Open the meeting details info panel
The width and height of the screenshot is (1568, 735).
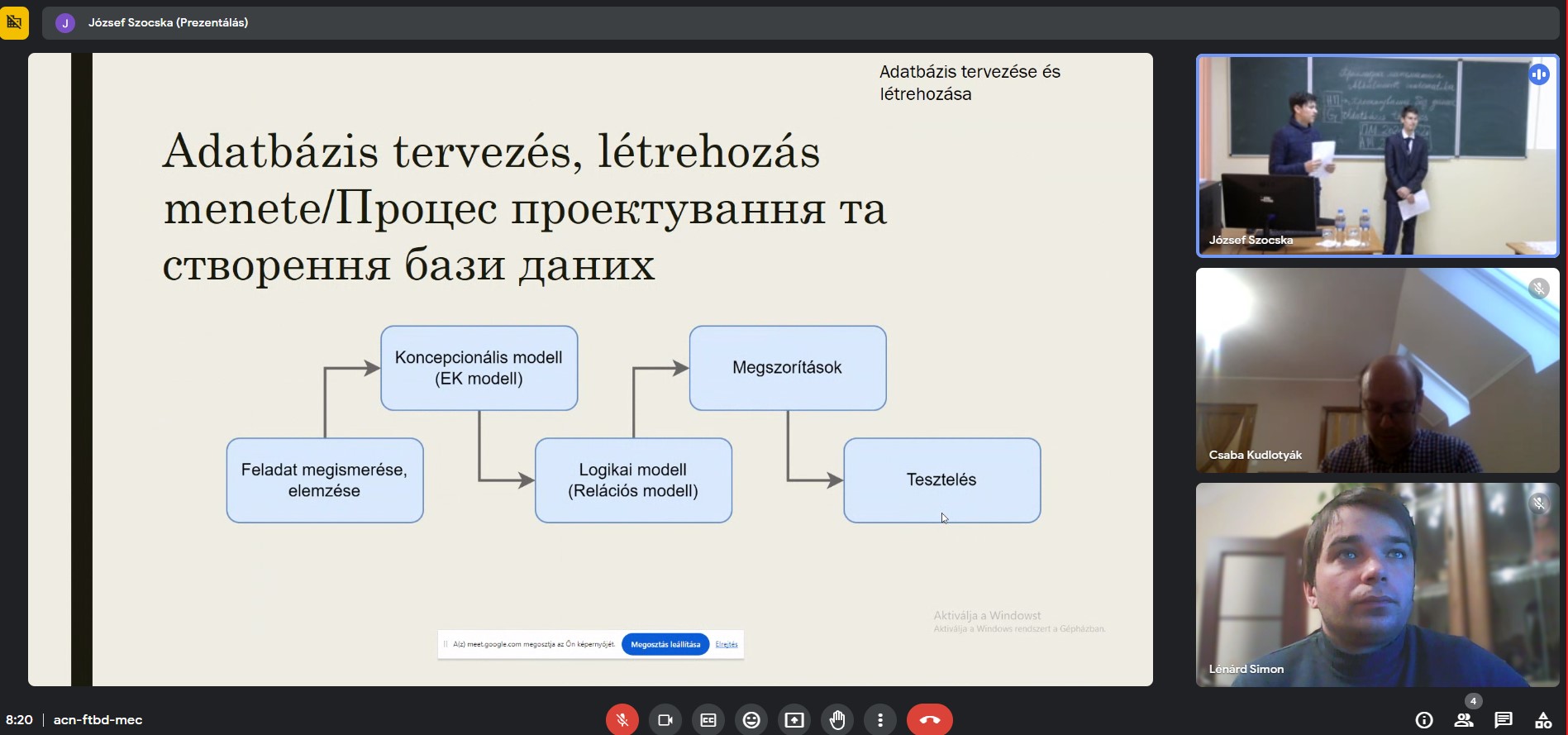click(x=1423, y=719)
